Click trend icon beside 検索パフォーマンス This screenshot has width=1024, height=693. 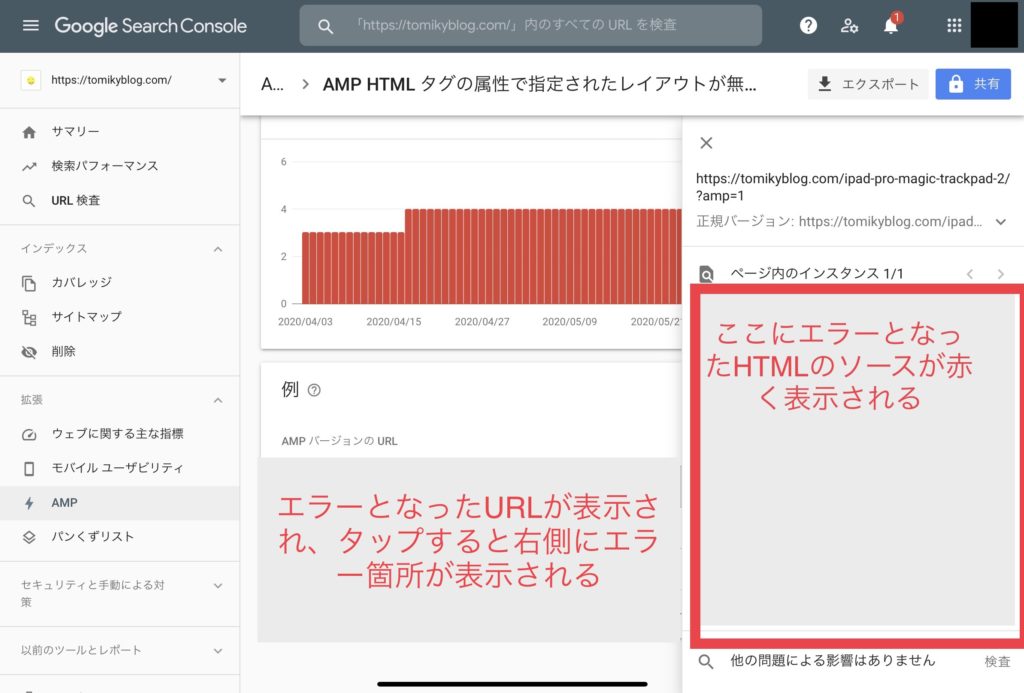pyautogui.click(x=29, y=167)
